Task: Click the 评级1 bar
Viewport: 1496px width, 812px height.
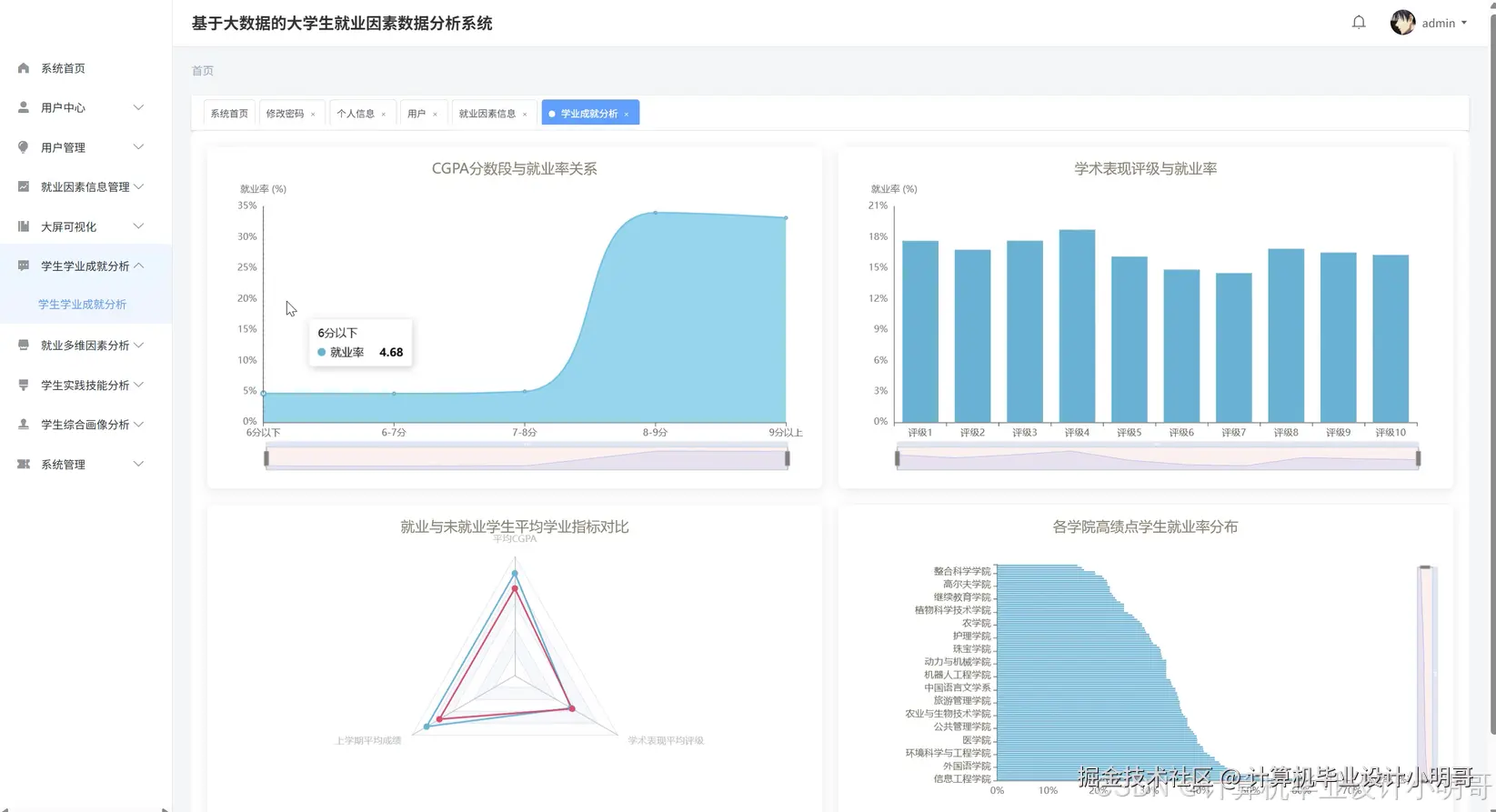Action: click(x=920, y=331)
